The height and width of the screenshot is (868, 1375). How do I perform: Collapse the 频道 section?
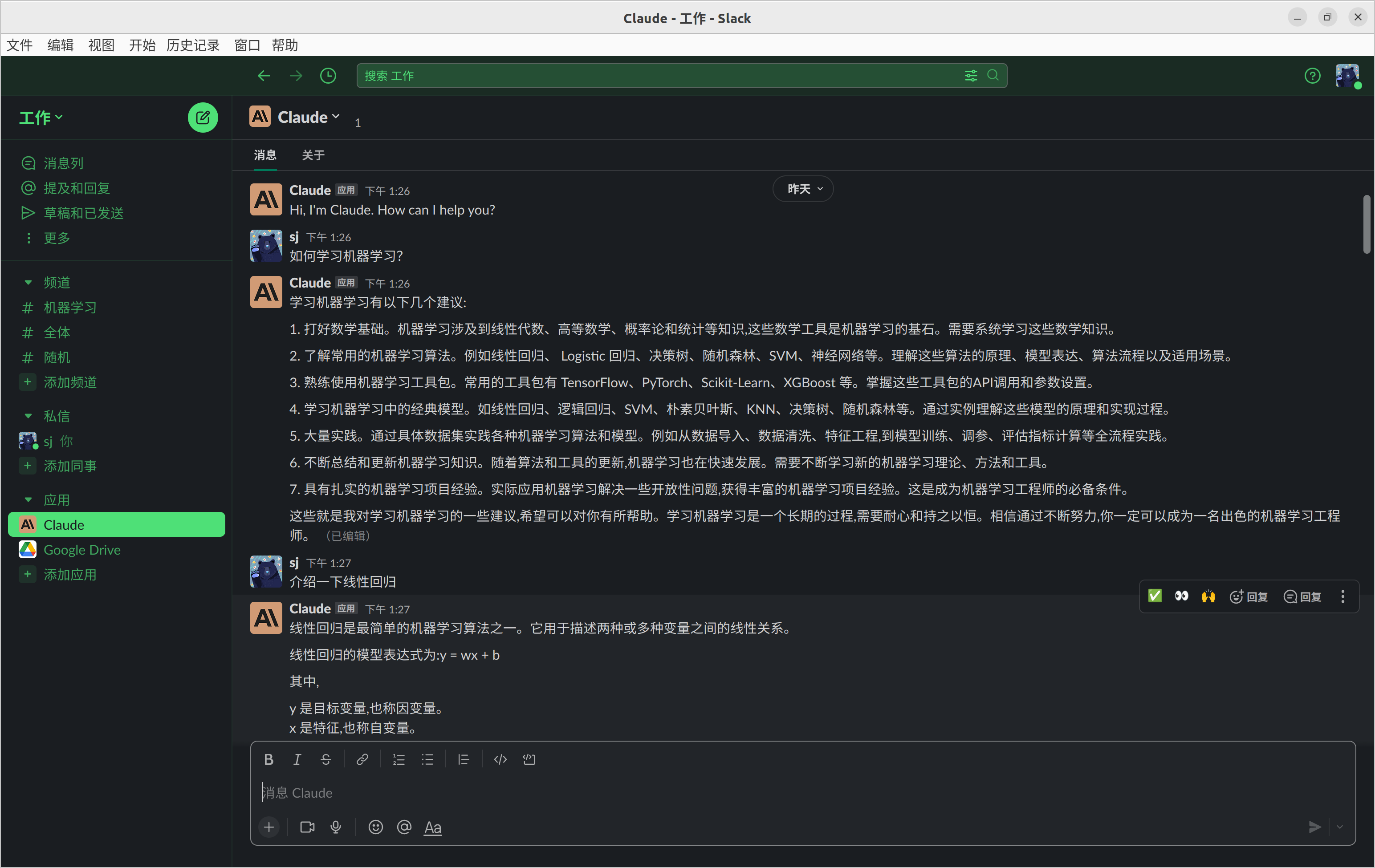28,283
